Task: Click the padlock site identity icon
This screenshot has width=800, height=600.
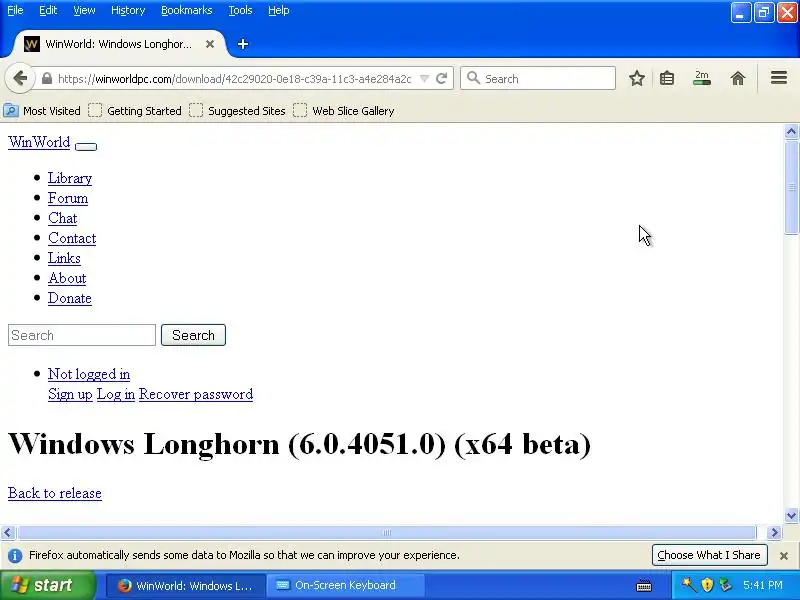Action: coord(47,79)
